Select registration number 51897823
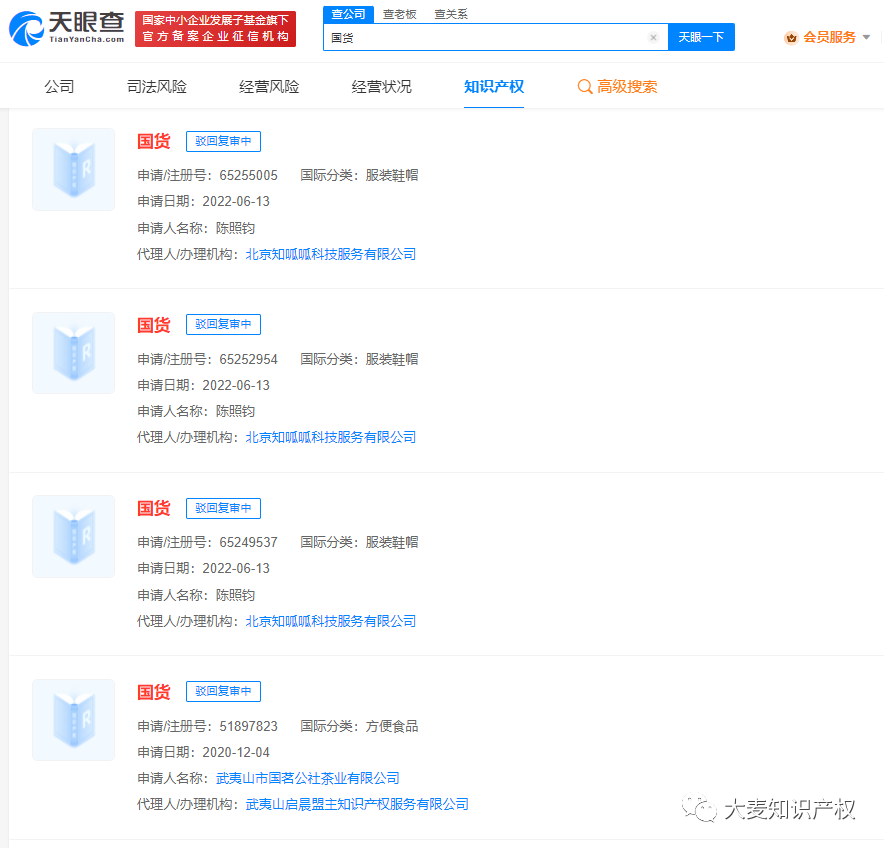Screen dimensions: 884x848 pos(249,726)
